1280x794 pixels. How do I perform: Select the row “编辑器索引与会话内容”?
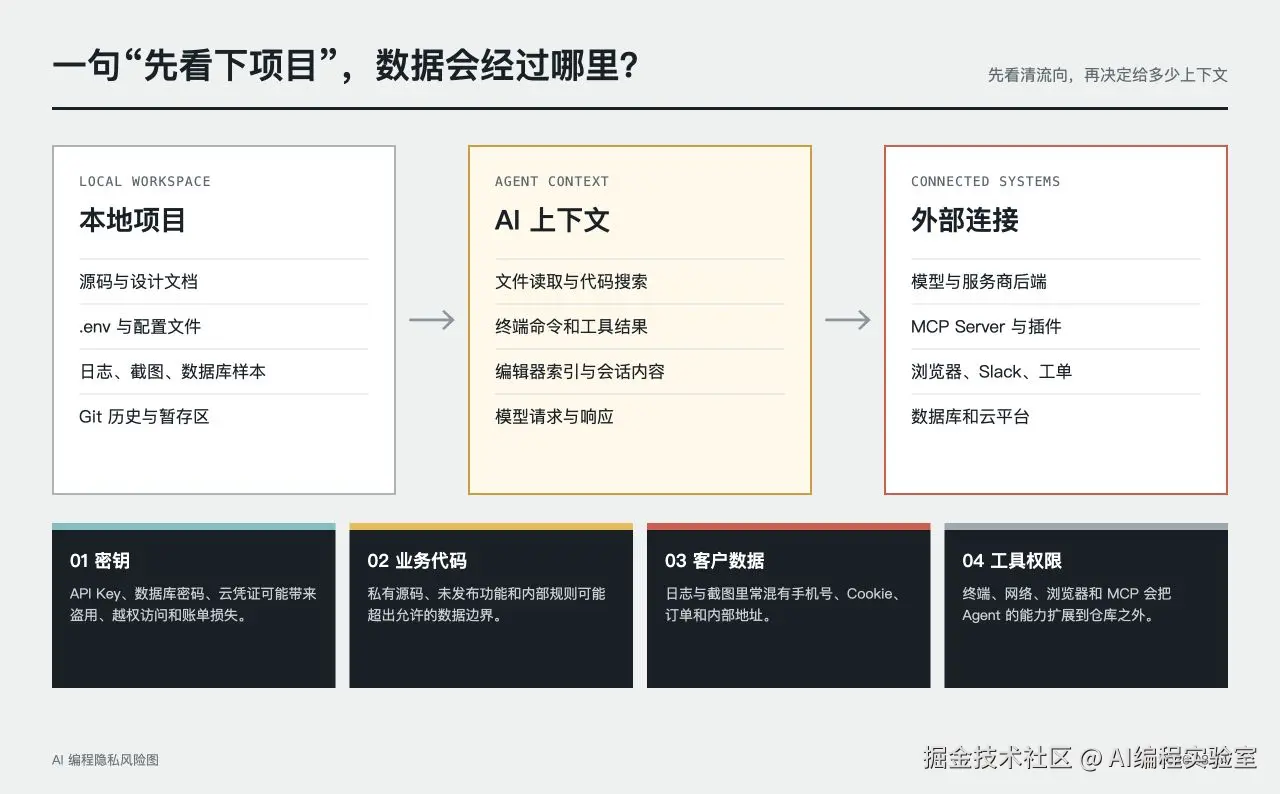click(640, 372)
